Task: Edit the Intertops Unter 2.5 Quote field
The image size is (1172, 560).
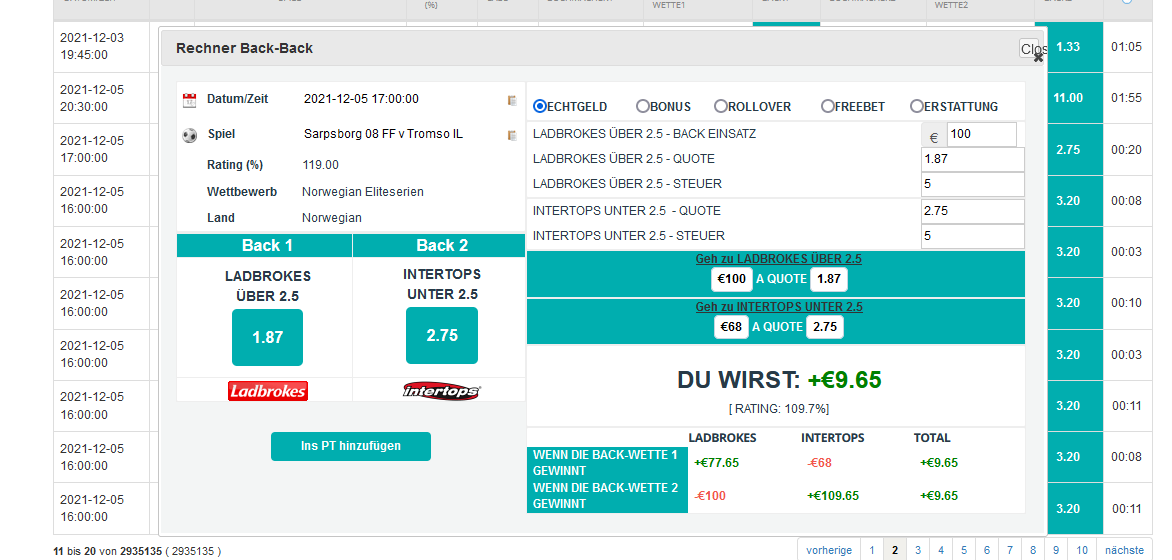Action: coord(972,211)
